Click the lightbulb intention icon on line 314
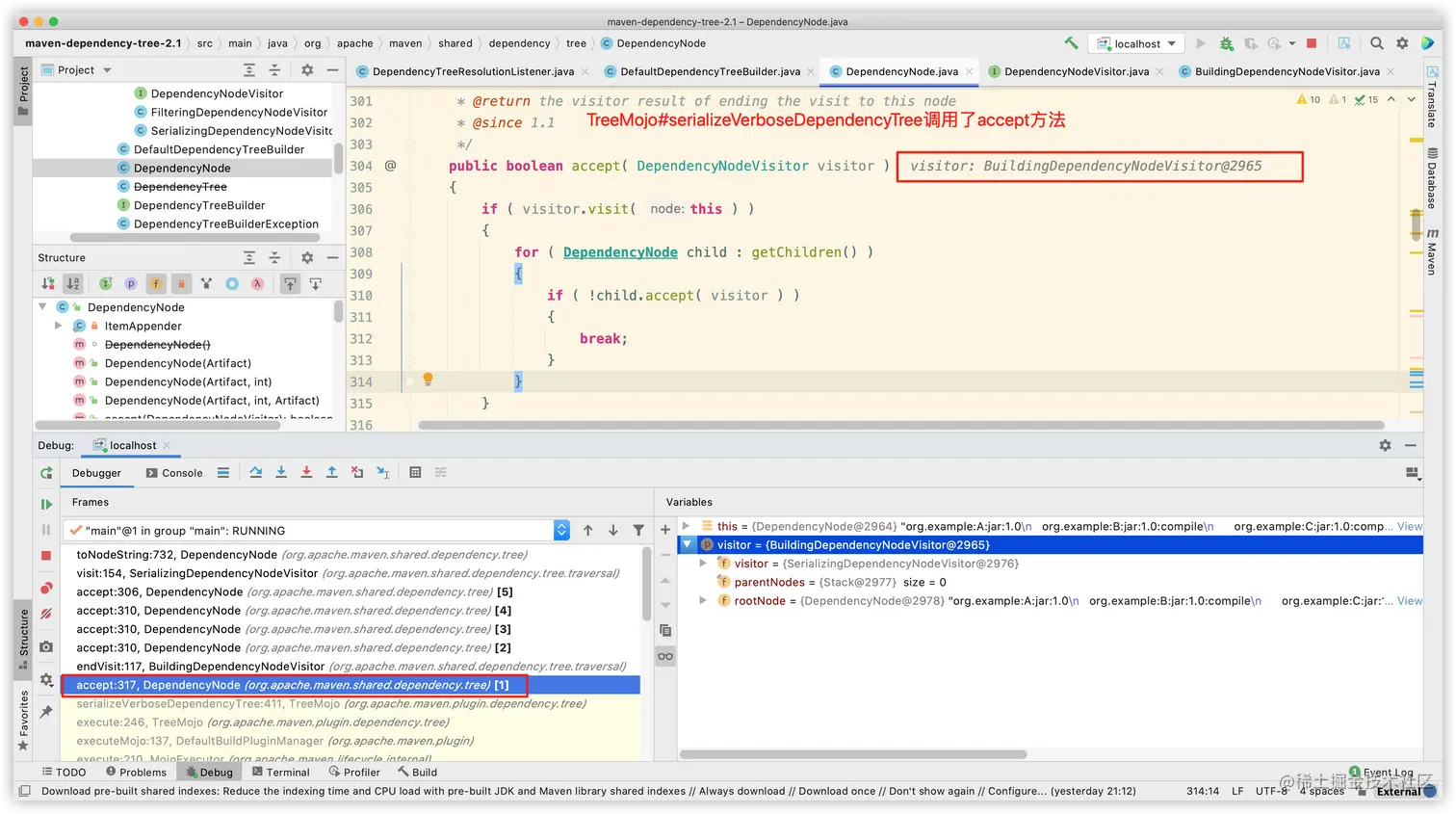Image resolution: width=1456 pixels, height=814 pixels. coord(429,380)
